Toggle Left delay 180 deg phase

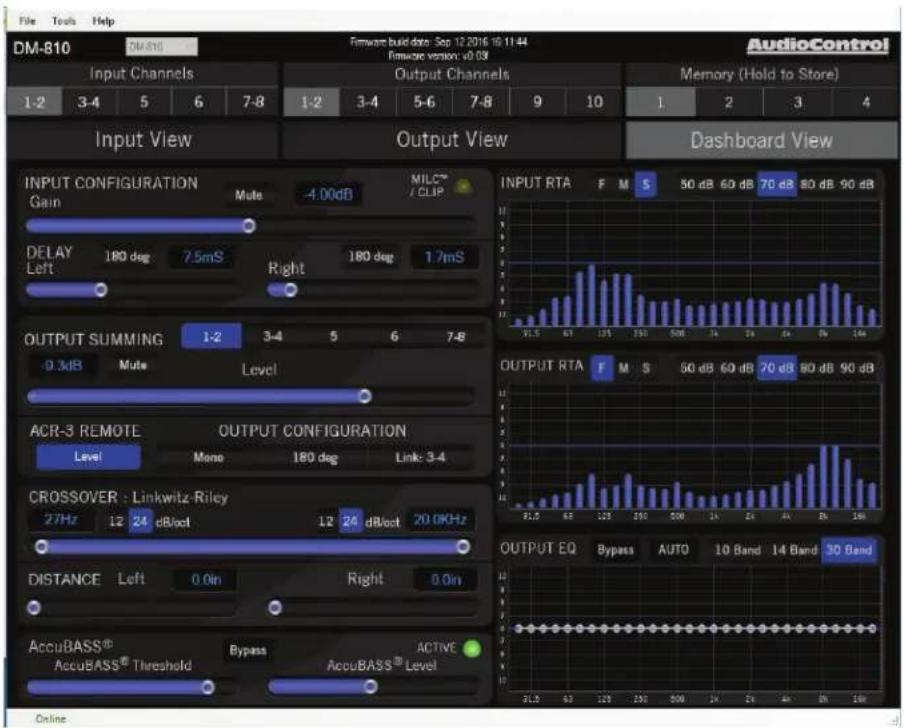point(127,257)
